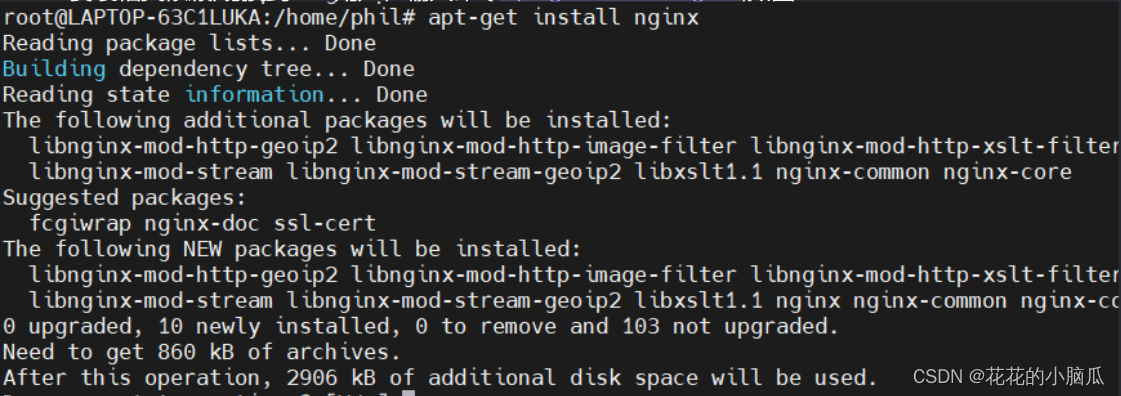The width and height of the screenshot is (1121, 396).
Task: Click the CSDN watermark at bottom right
Action: pyautogui.click(x=1009, y=376)
